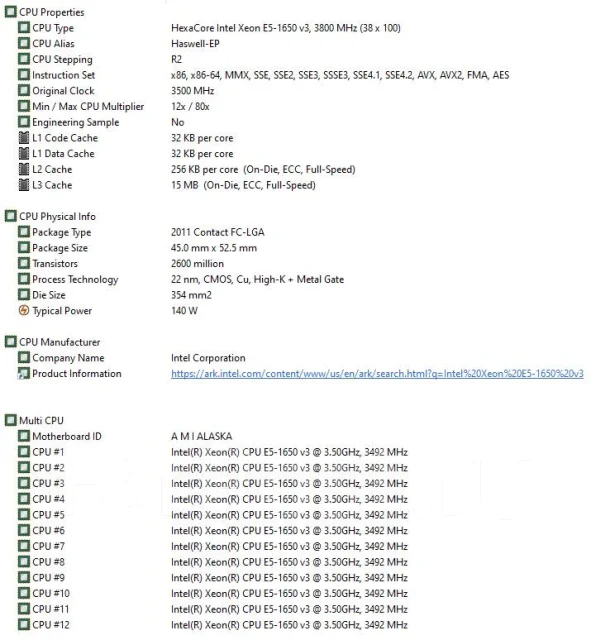Select the CPU #6 row label
591x640 pixels.
tap(48, 531)
